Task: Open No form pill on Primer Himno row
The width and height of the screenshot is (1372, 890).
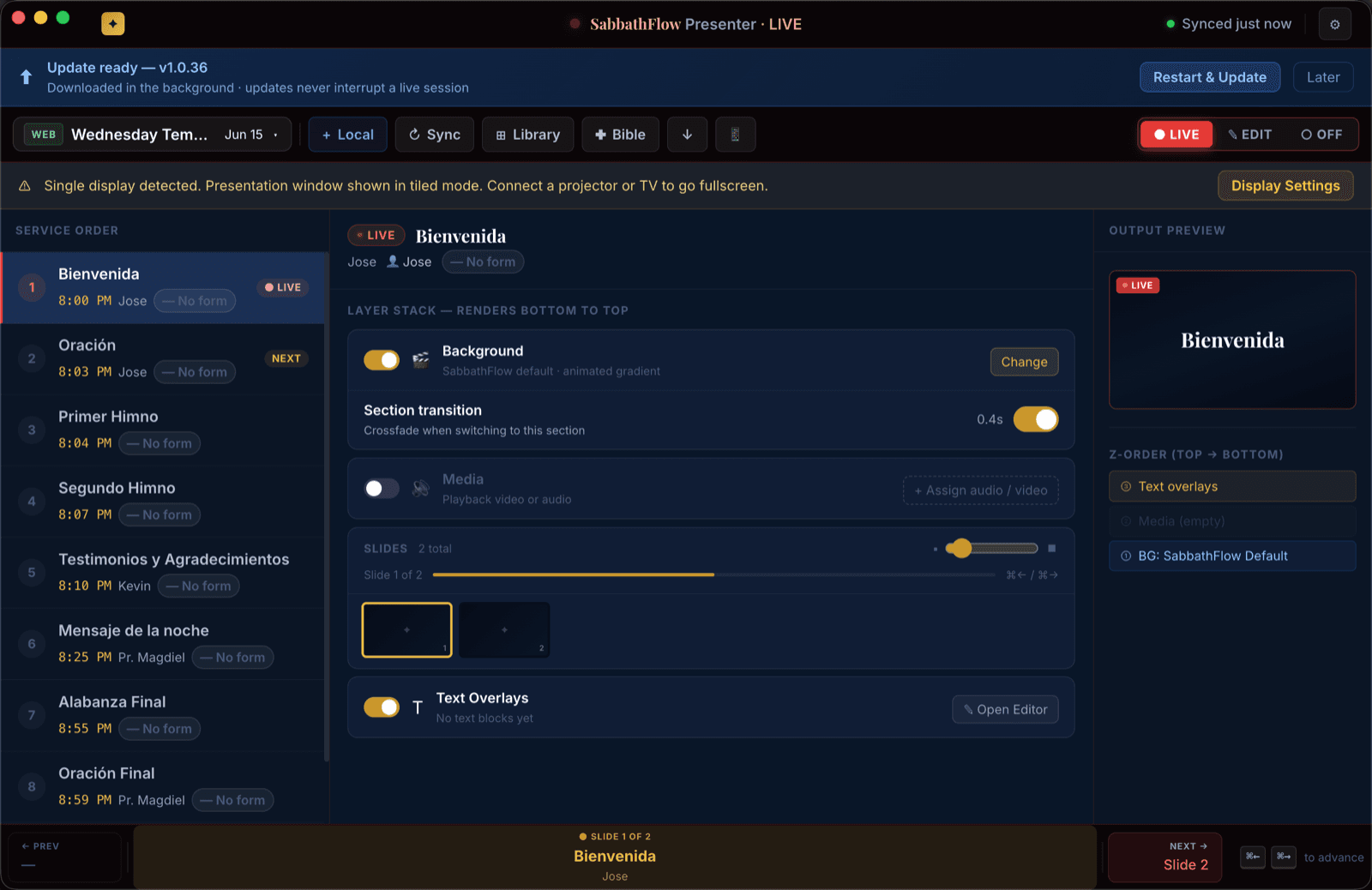Action: click(x=159, y=443)
